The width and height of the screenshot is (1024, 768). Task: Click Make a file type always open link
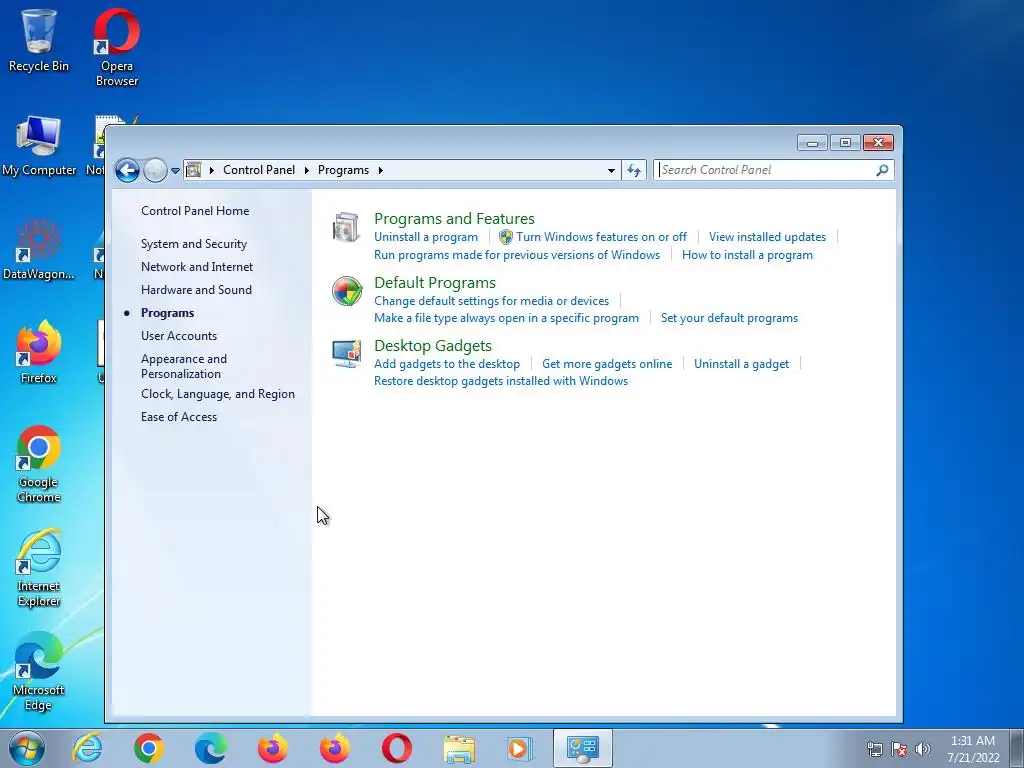click(506, 318)
